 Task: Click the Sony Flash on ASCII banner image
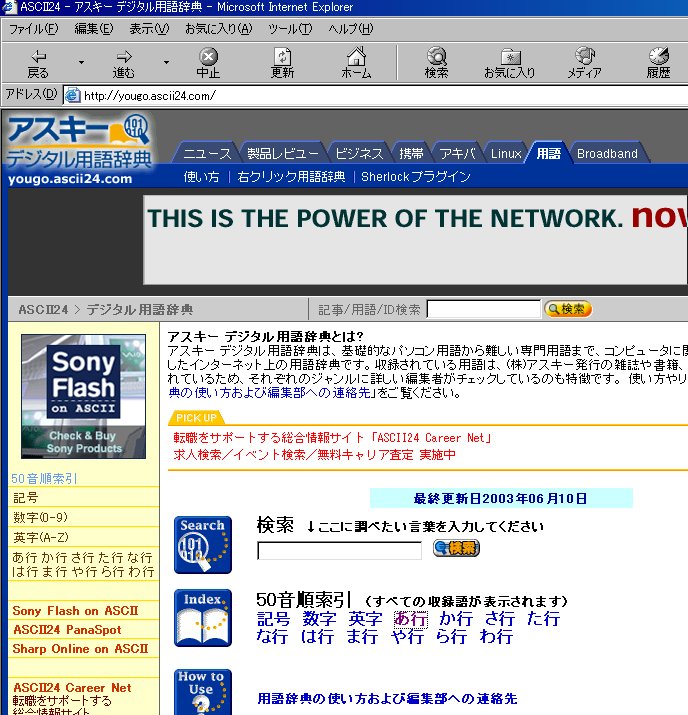(83, 396)
